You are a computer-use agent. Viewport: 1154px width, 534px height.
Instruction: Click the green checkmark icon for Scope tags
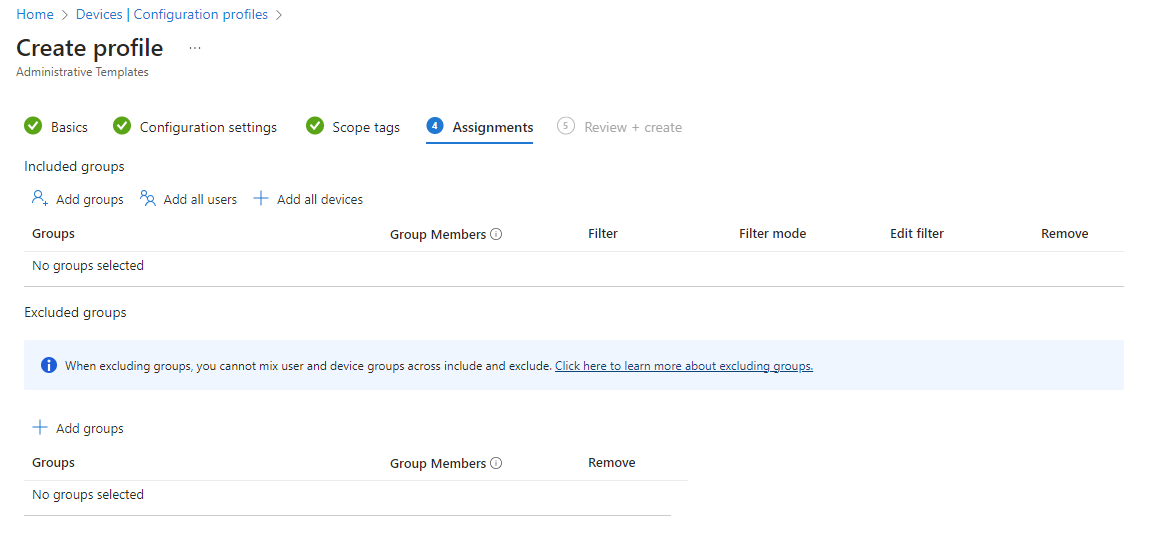[x=315, y=127]
